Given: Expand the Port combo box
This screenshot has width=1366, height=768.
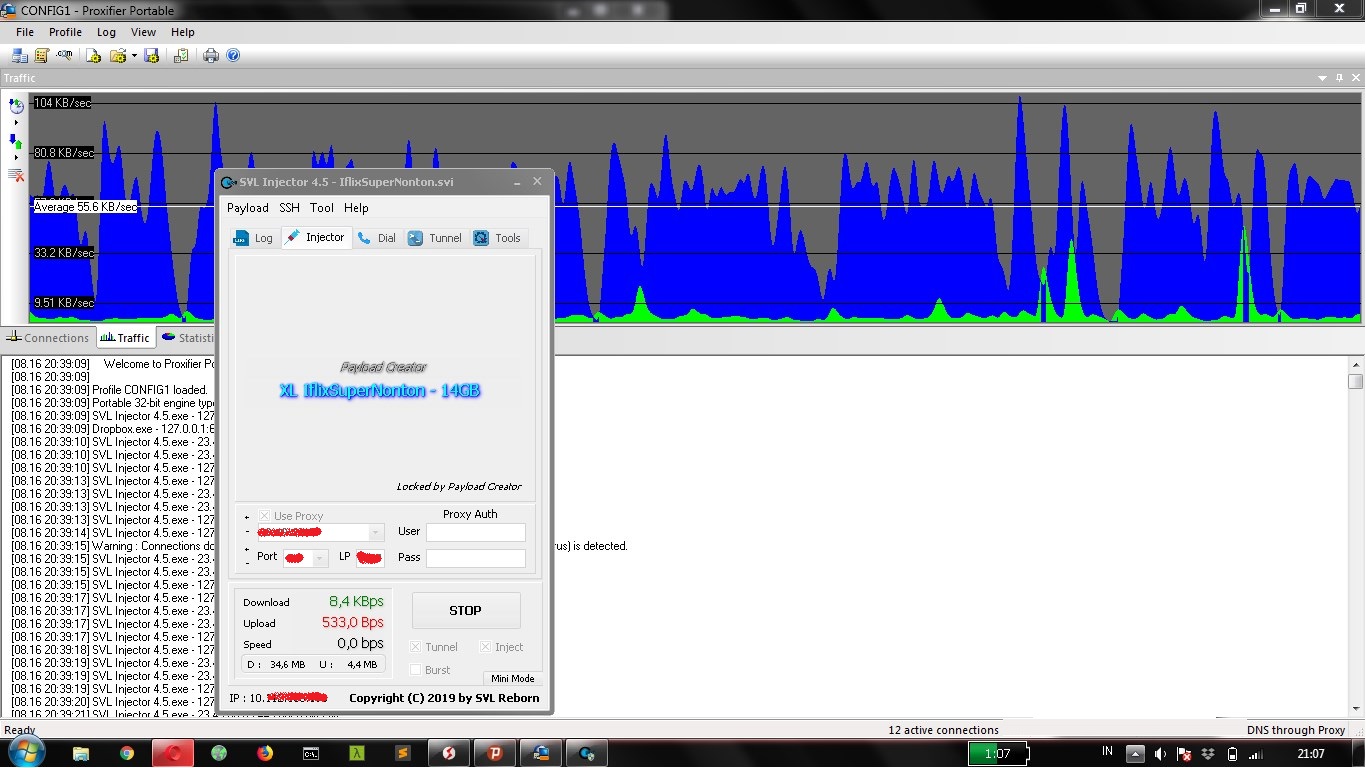Looking at the screenshot, I should point(320,558).
